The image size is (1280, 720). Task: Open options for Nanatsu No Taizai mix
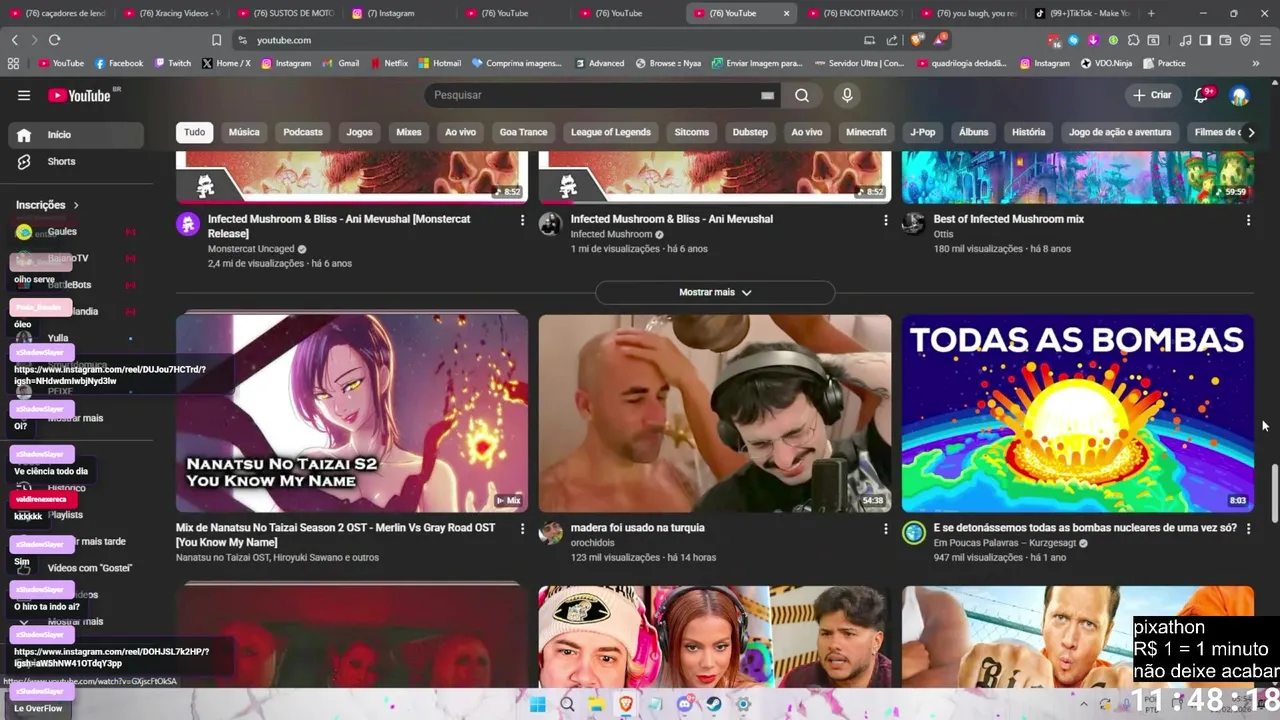(522, 528)
